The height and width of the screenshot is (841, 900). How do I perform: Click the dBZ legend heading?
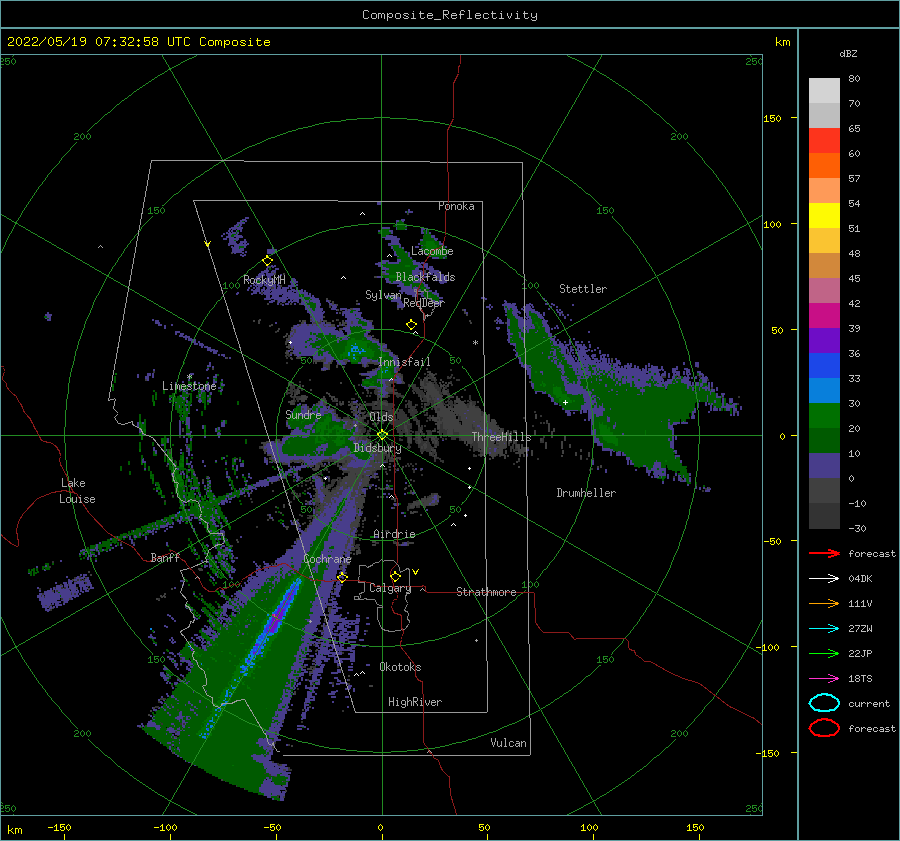tap(848, 53)
